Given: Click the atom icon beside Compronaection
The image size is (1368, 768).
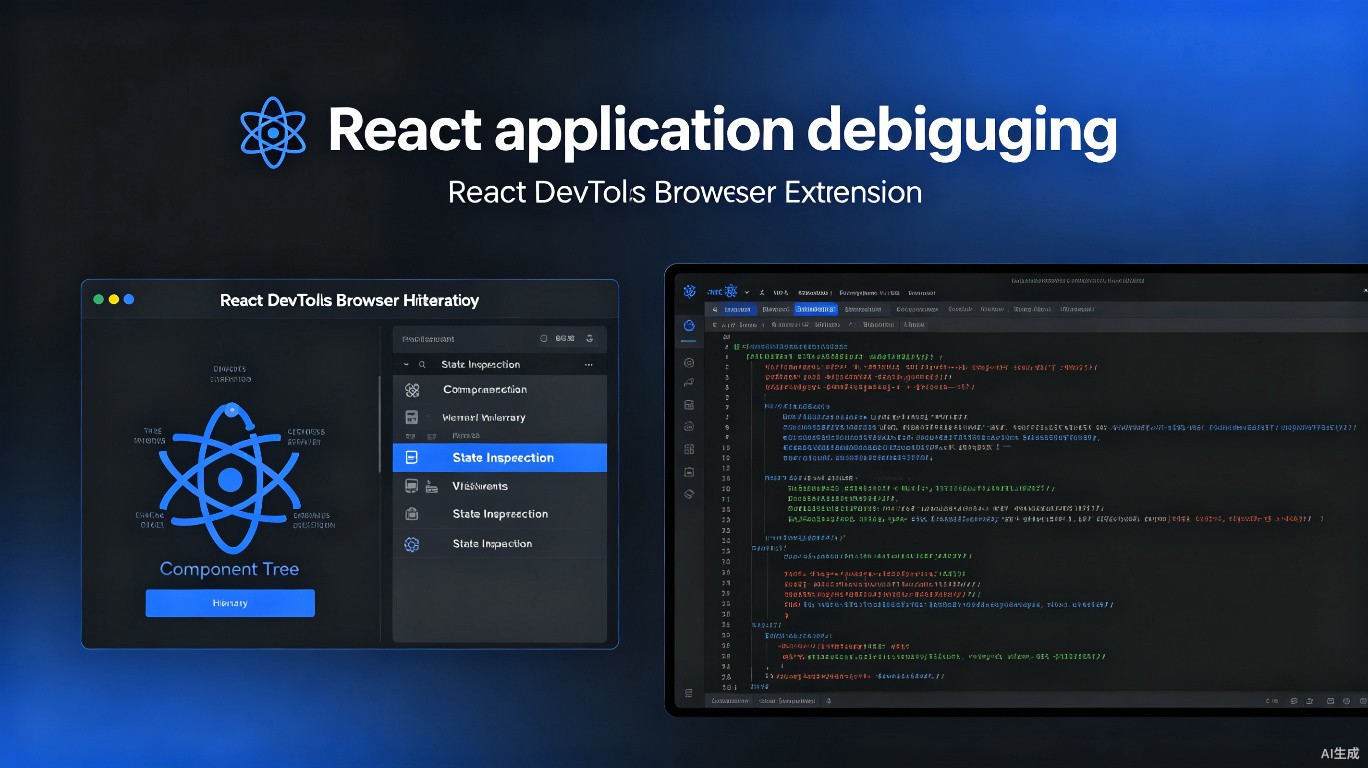Looking at the screenshot, I should click(x=411, y=390).
